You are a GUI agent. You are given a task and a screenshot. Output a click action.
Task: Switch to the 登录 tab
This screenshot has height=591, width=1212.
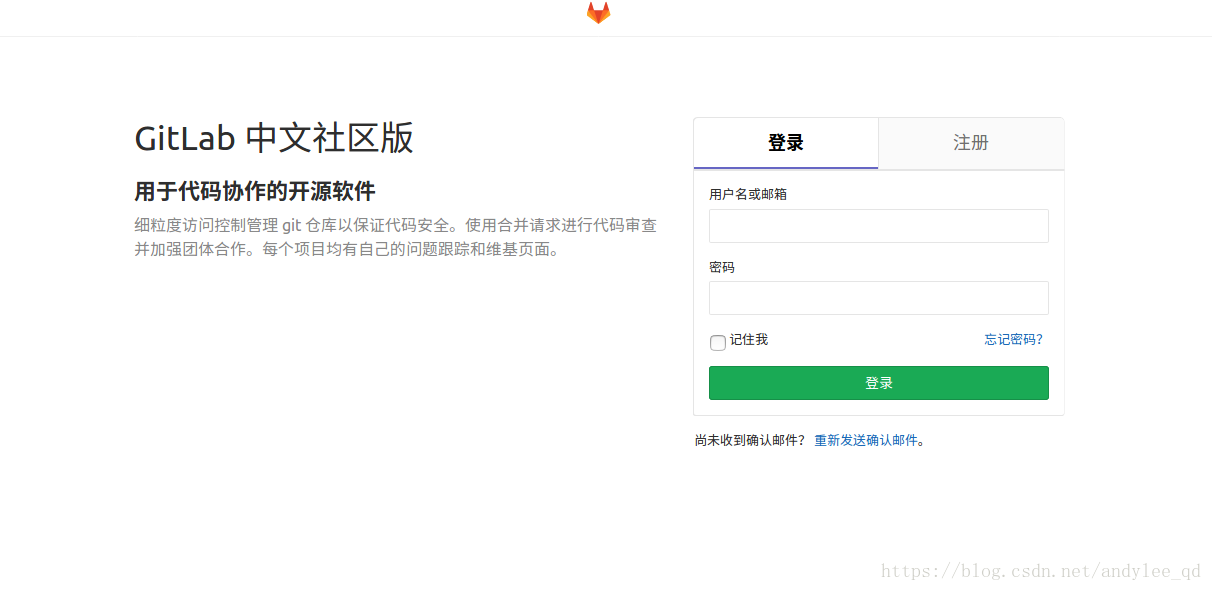(x=786, y=143)
